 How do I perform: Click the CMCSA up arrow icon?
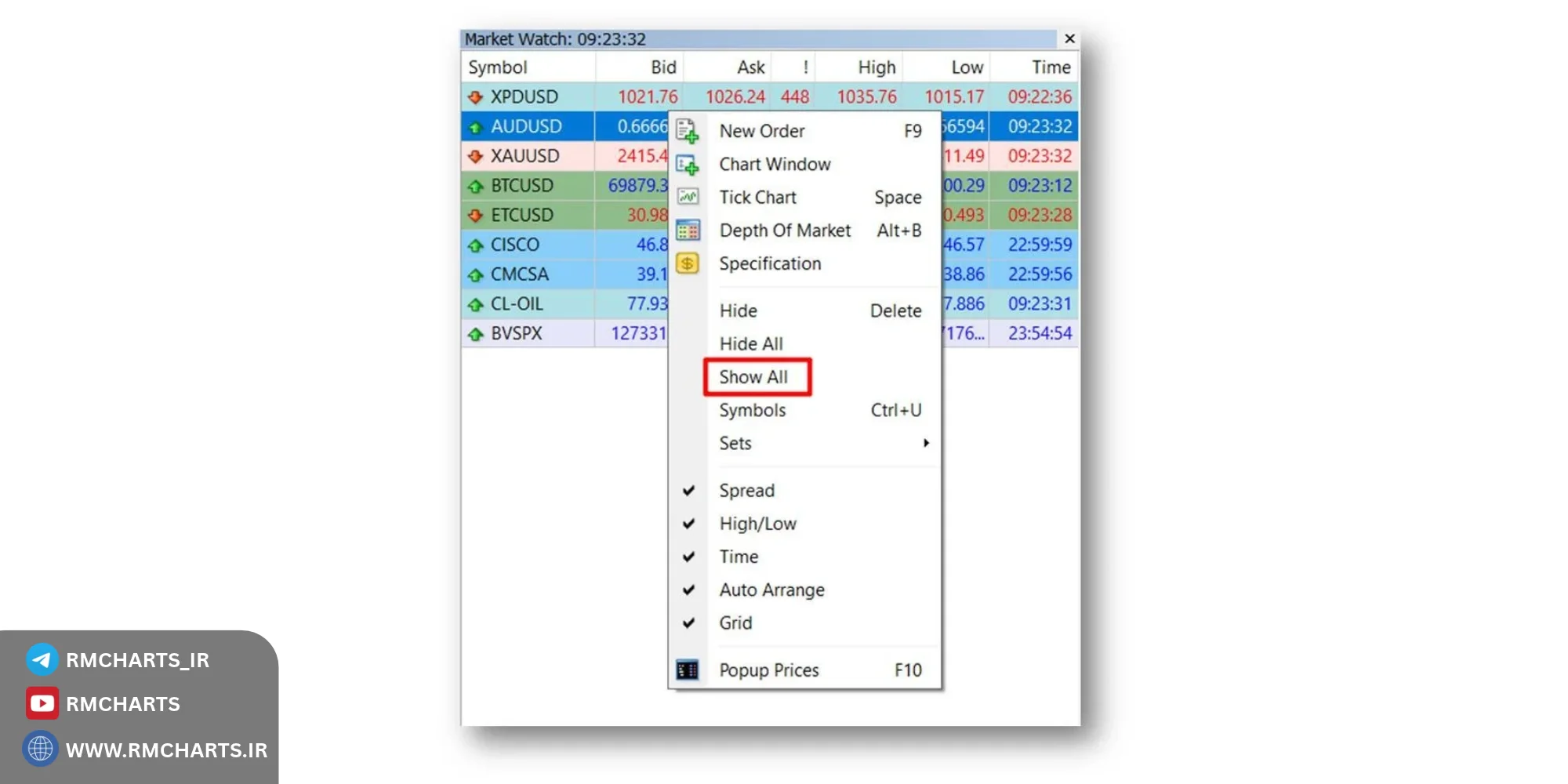click(x=475, y=274)
